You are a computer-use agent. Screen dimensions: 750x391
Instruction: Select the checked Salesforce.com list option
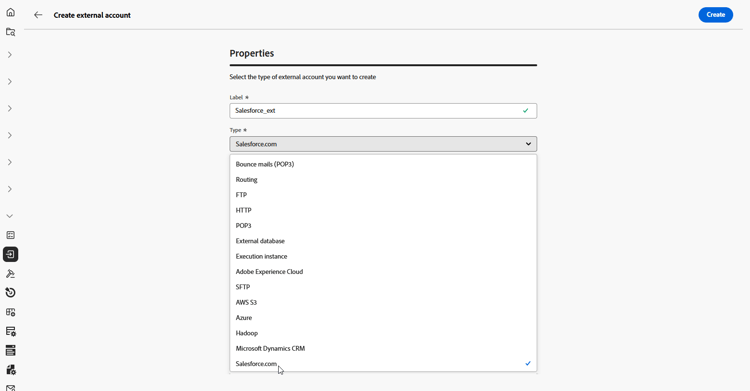tap(383, 363)
